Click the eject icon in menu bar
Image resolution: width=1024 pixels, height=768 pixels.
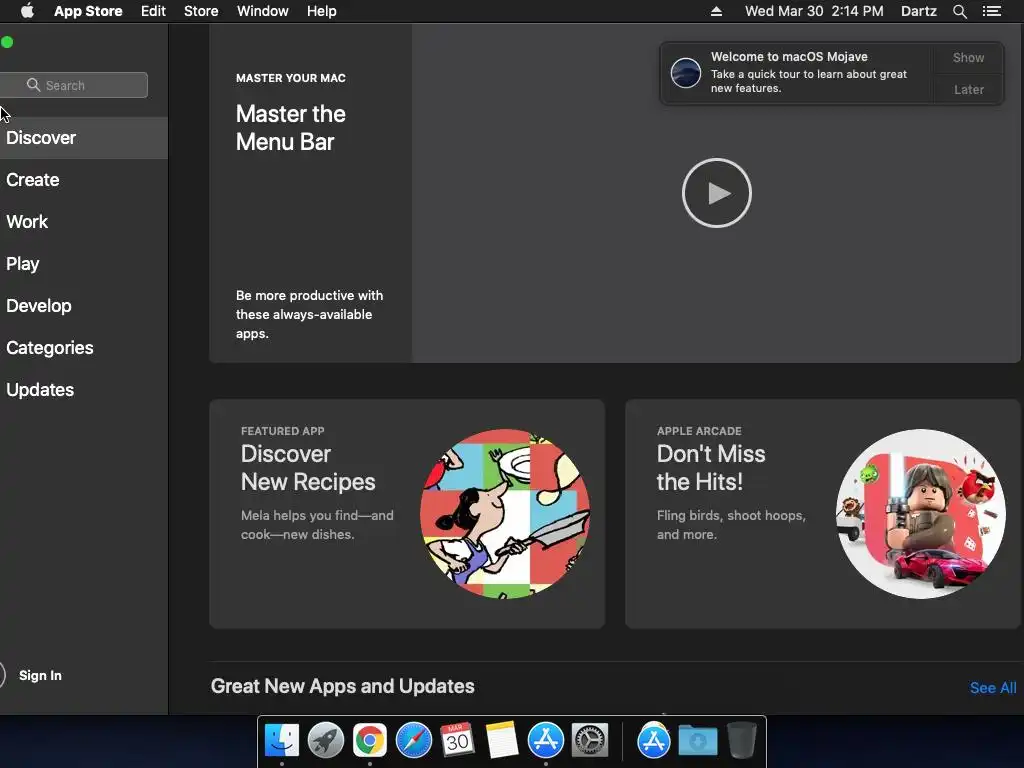point(716,11)
